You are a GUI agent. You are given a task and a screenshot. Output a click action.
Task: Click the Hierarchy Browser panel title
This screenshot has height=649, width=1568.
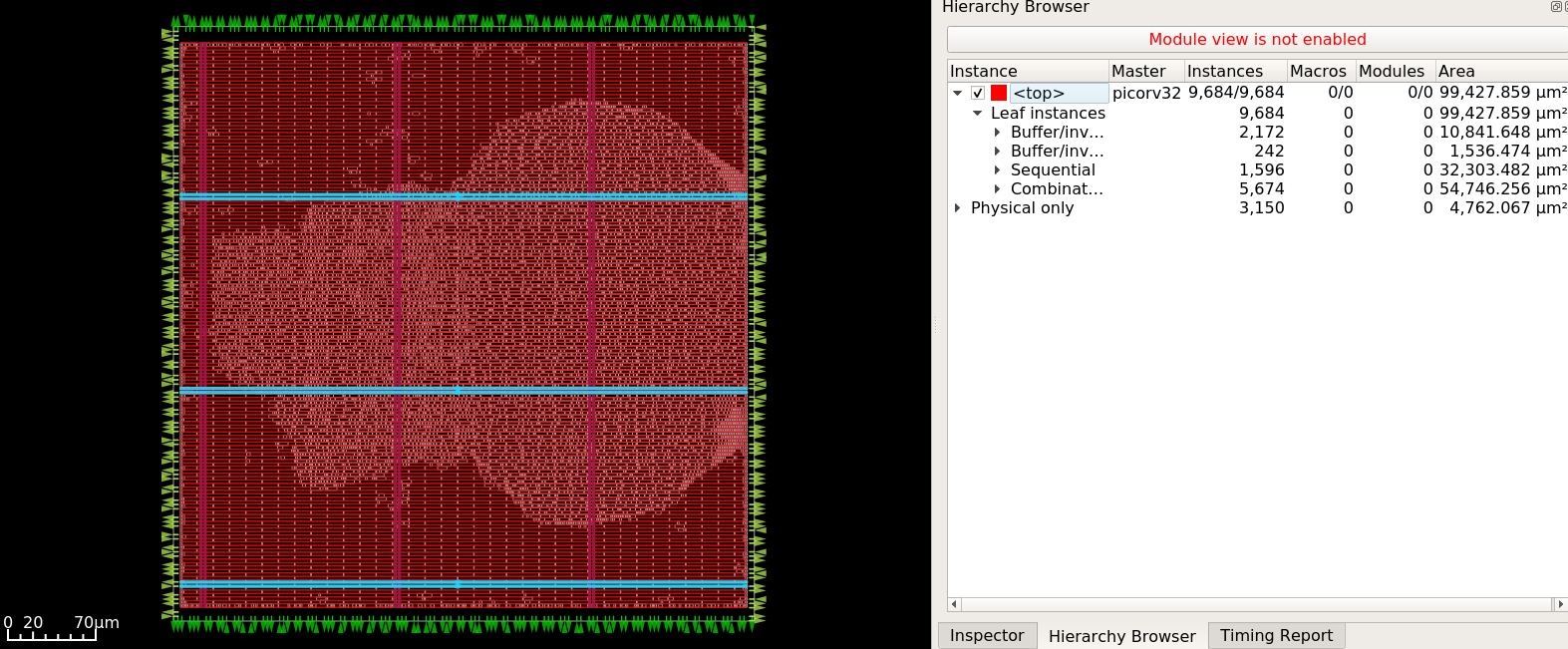(x=1015, y=7)
